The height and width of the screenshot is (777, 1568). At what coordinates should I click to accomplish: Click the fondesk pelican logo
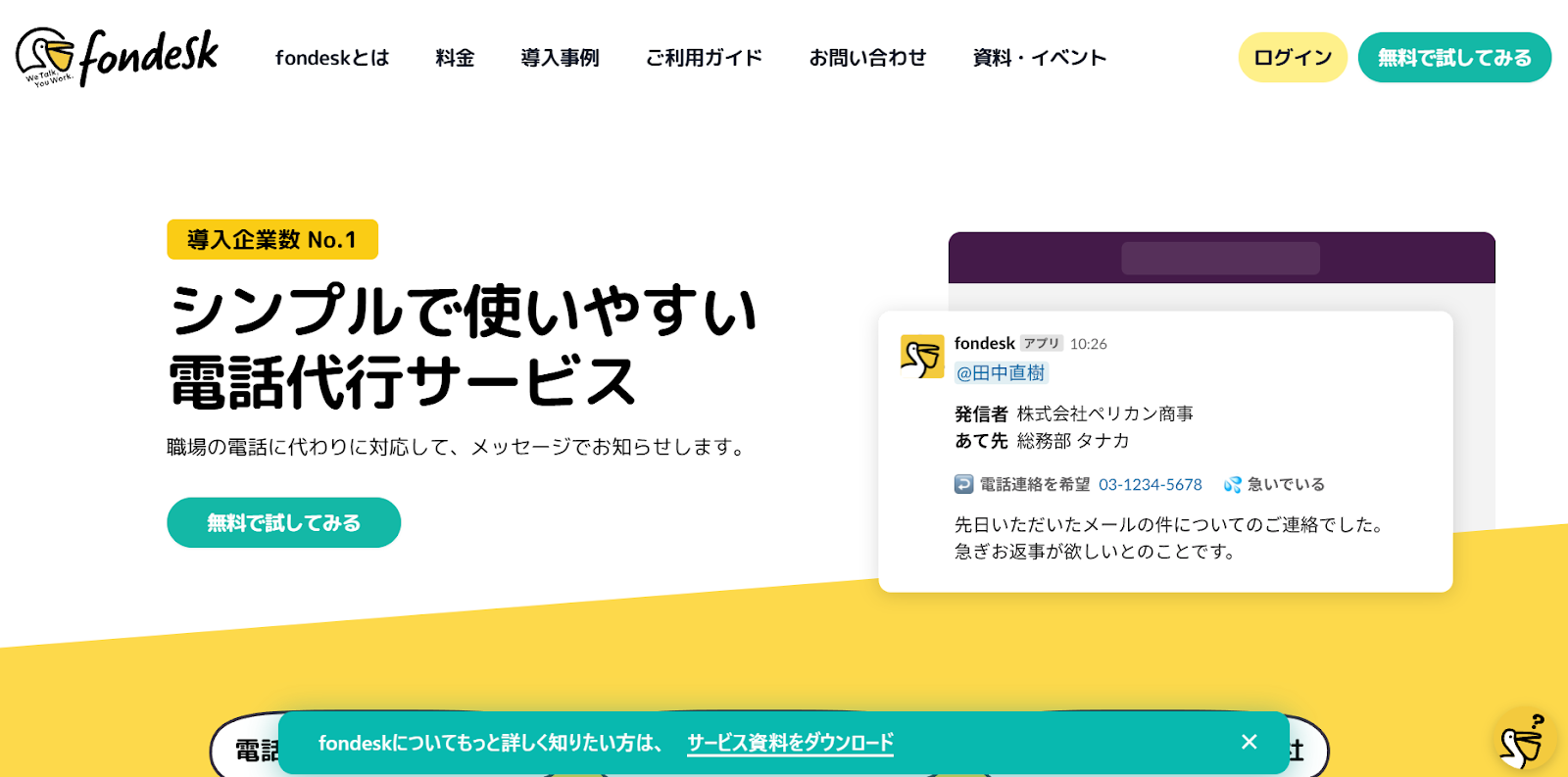point(117,57)
